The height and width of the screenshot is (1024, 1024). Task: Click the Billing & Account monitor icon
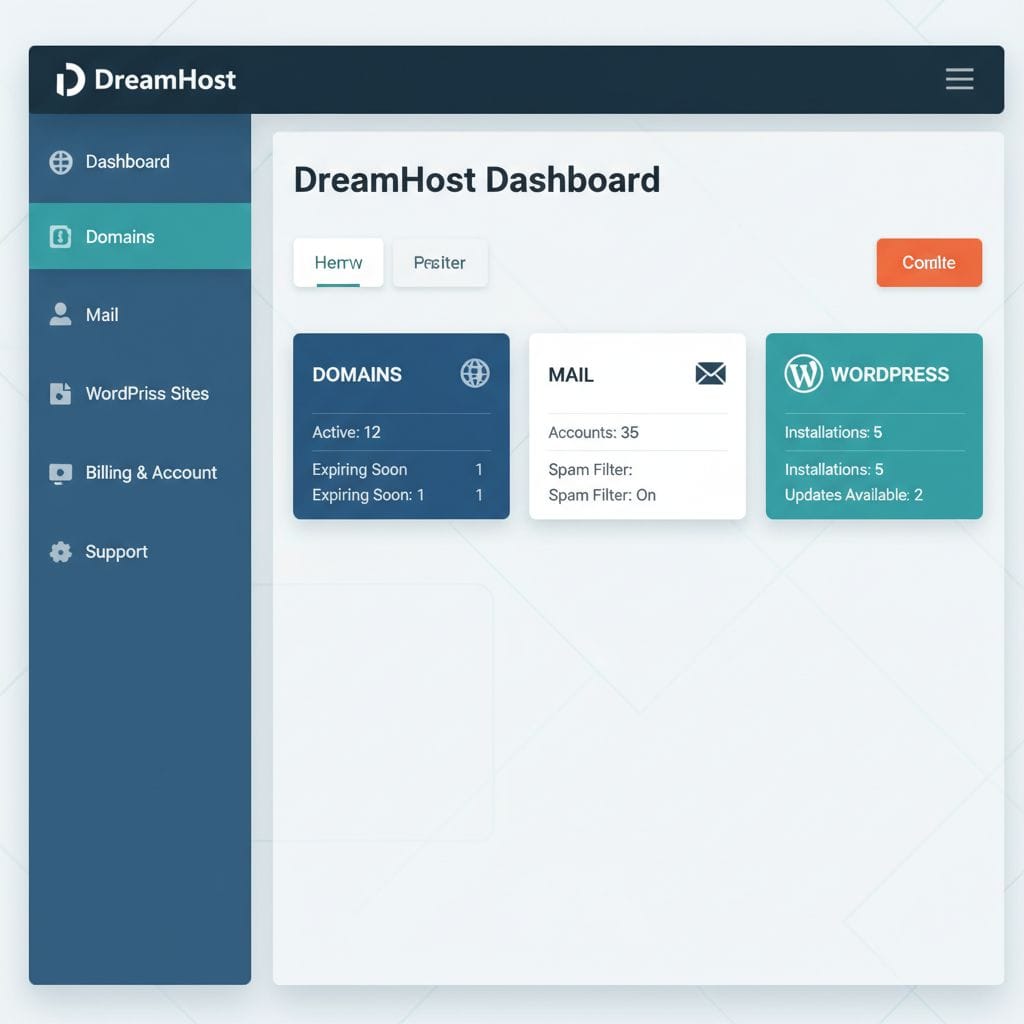(61, 473)
